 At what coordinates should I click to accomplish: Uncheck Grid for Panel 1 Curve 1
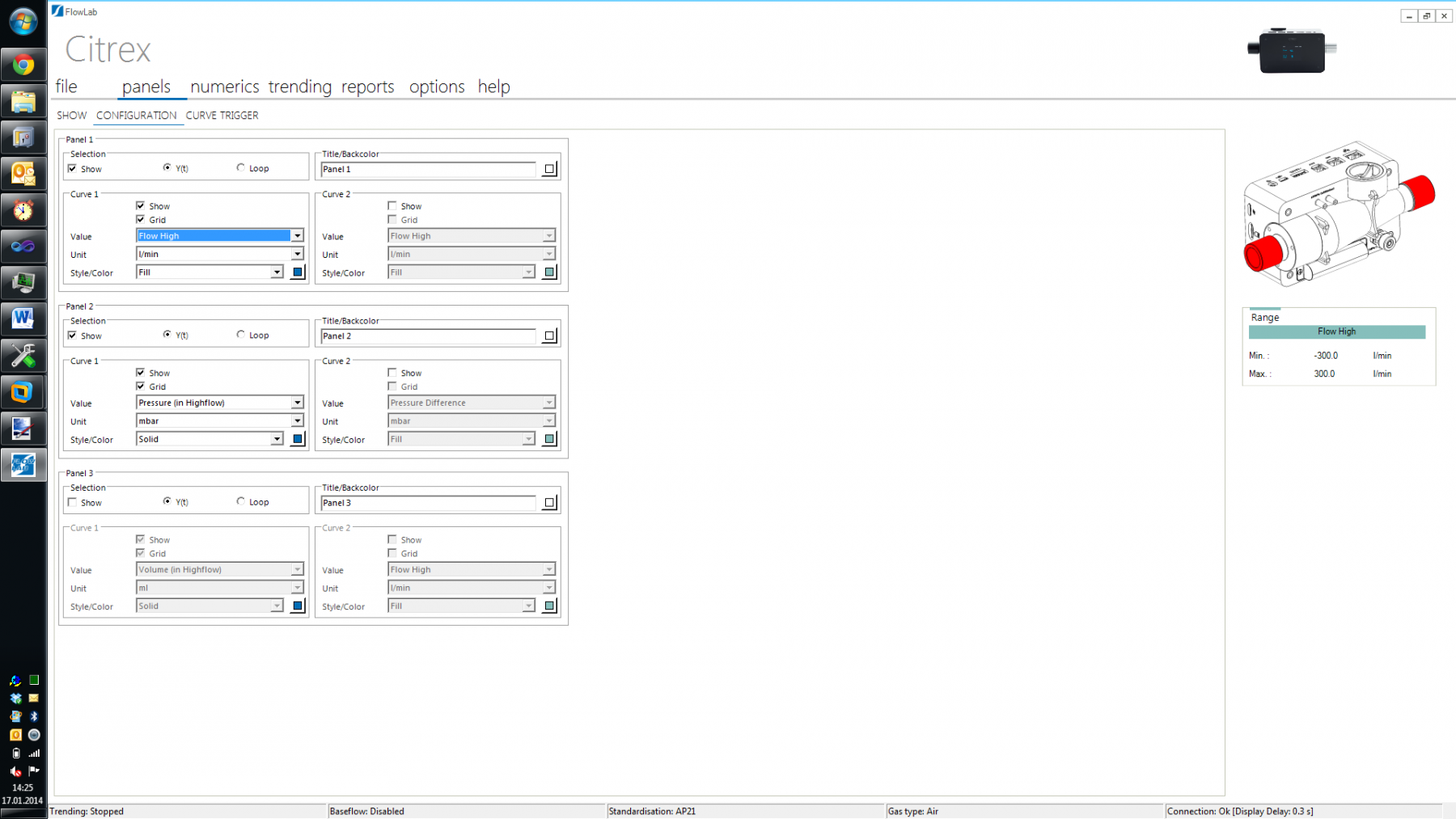(141, 219)
